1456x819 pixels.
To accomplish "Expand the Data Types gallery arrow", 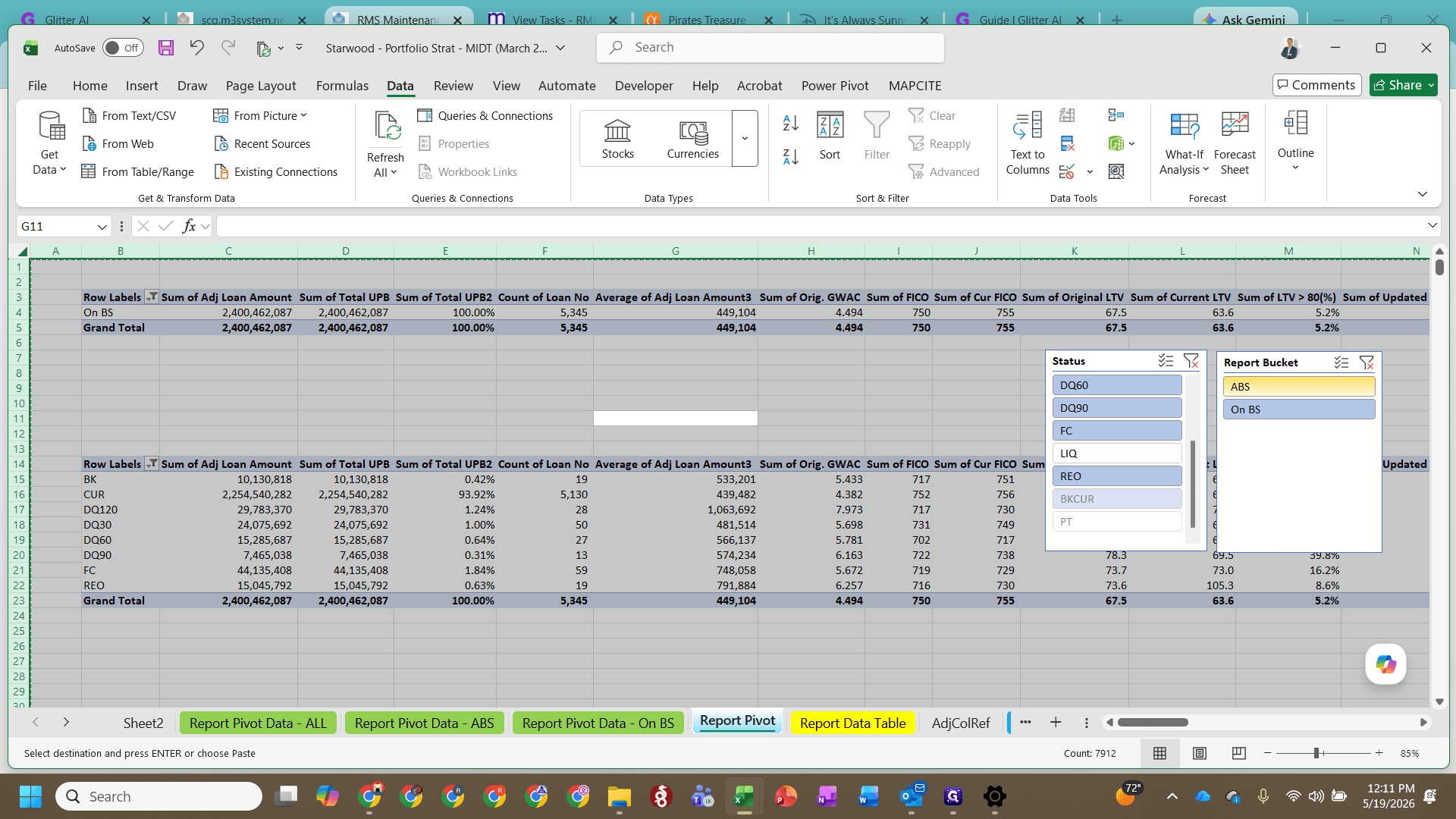I will [x=745, y=139].
